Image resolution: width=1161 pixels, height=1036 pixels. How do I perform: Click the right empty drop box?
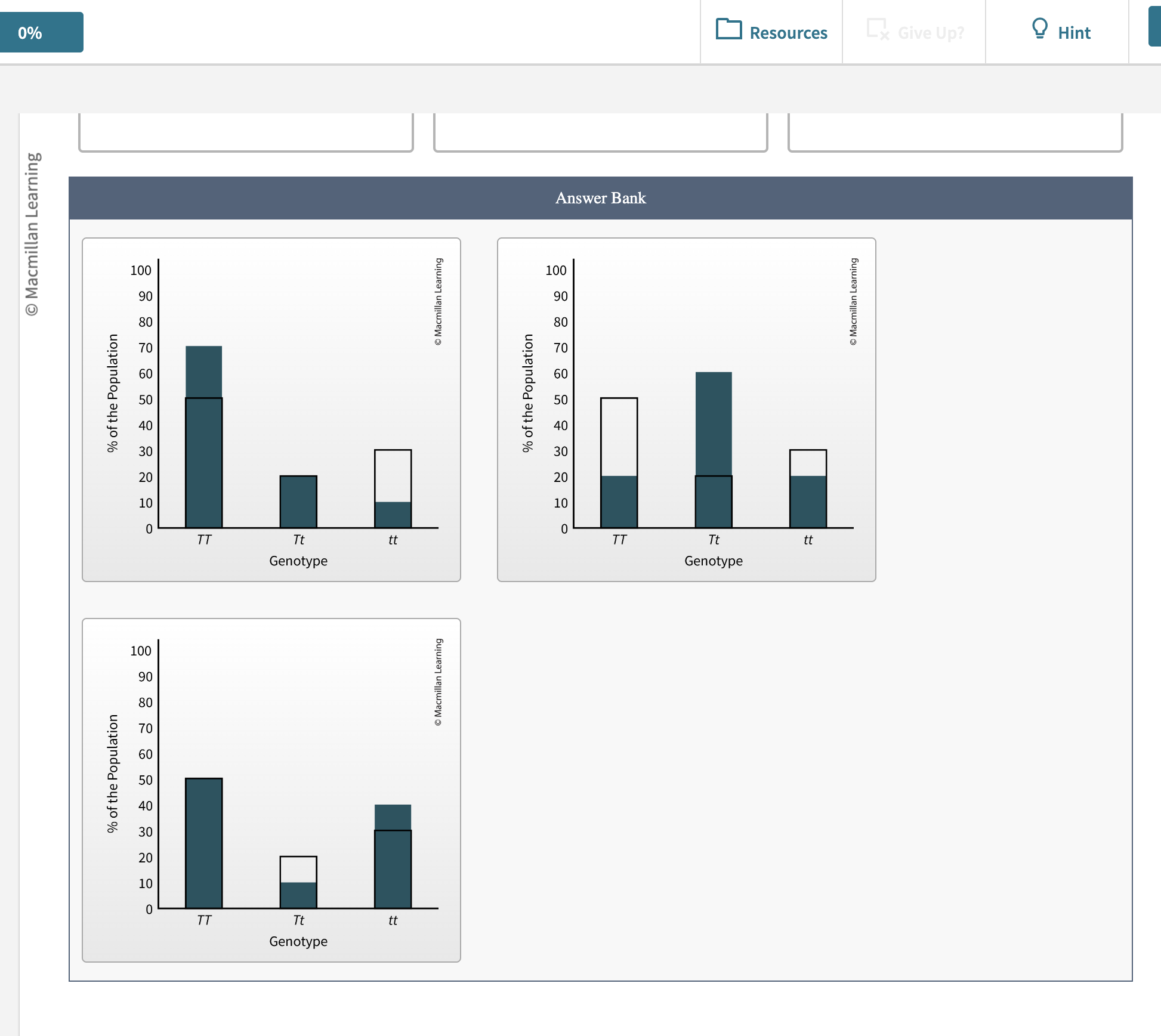955,131
